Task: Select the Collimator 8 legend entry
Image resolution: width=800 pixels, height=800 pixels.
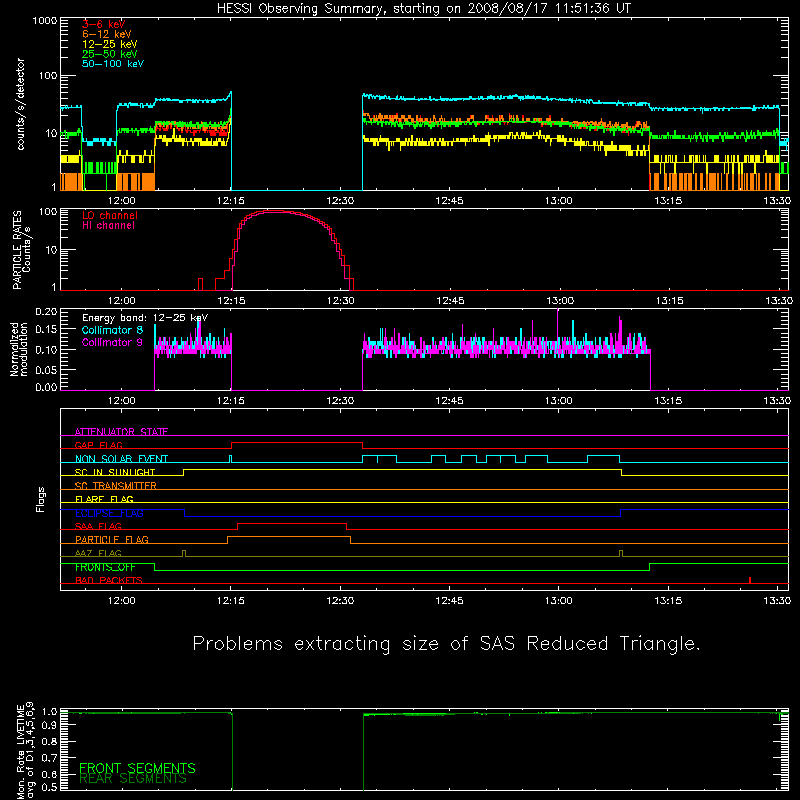Action: (x=112, y=330)
